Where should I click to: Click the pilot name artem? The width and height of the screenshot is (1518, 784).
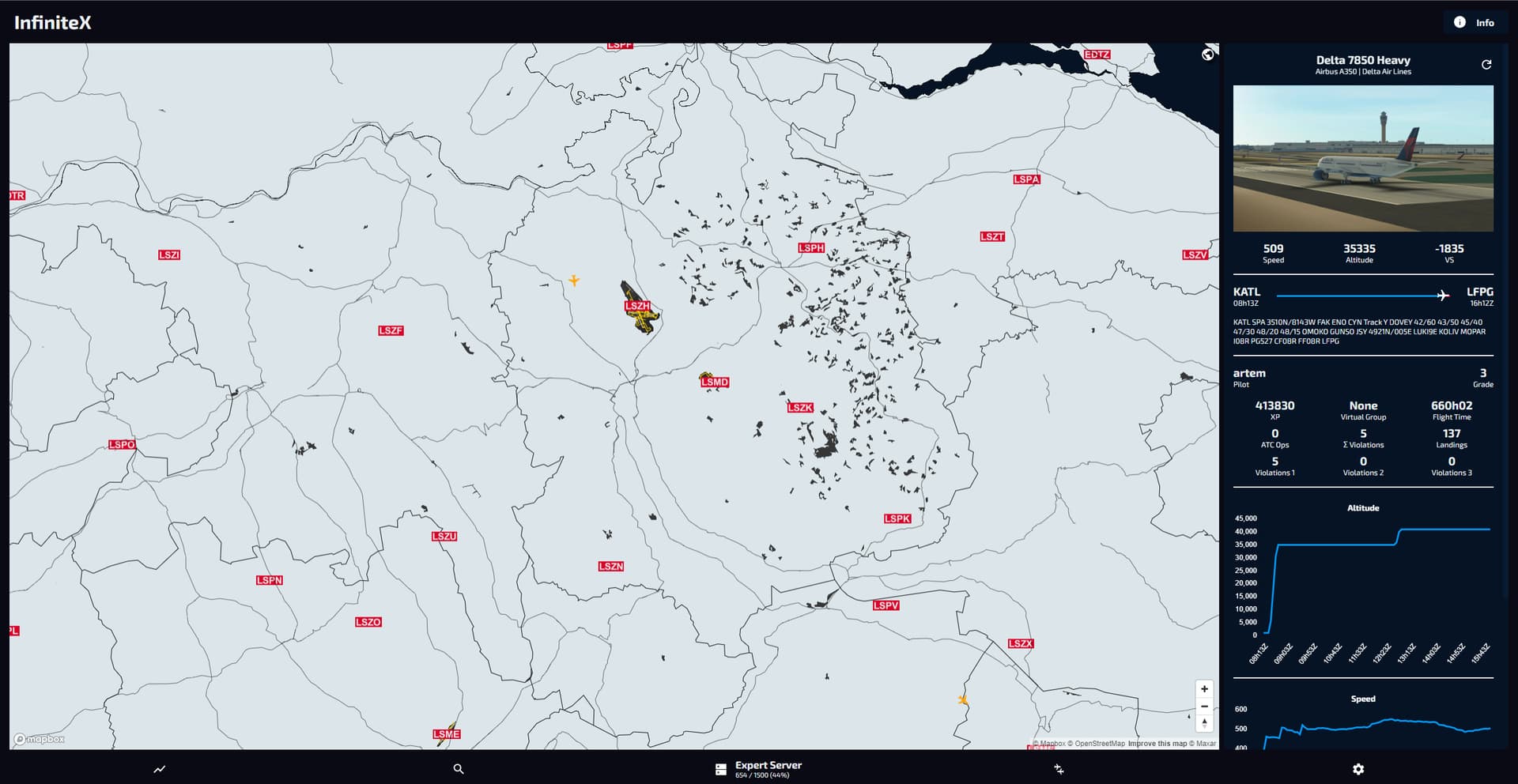click(x=1249, y=373)
